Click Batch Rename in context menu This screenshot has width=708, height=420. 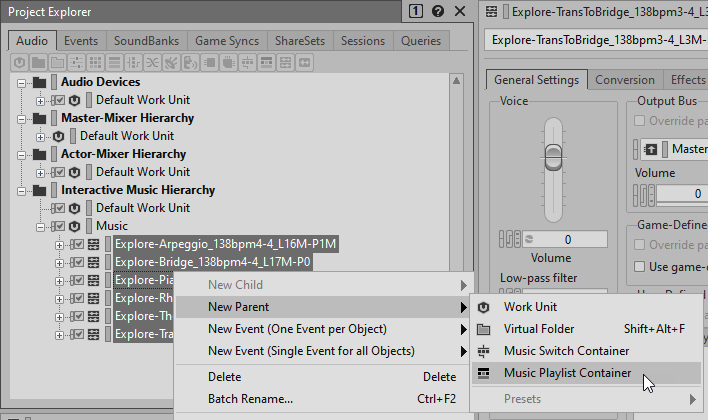pos(250,399)
